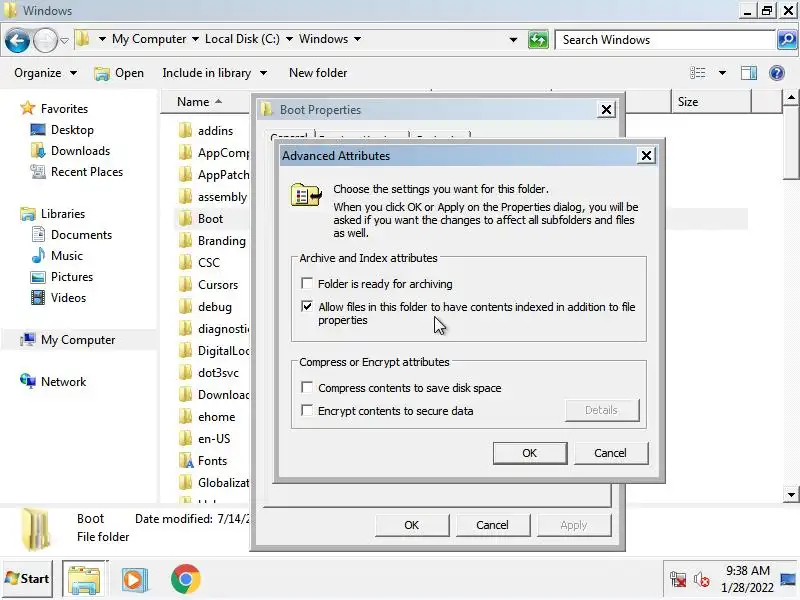
Task: Click the file list scroll down arrow
Action: point(791,494)
